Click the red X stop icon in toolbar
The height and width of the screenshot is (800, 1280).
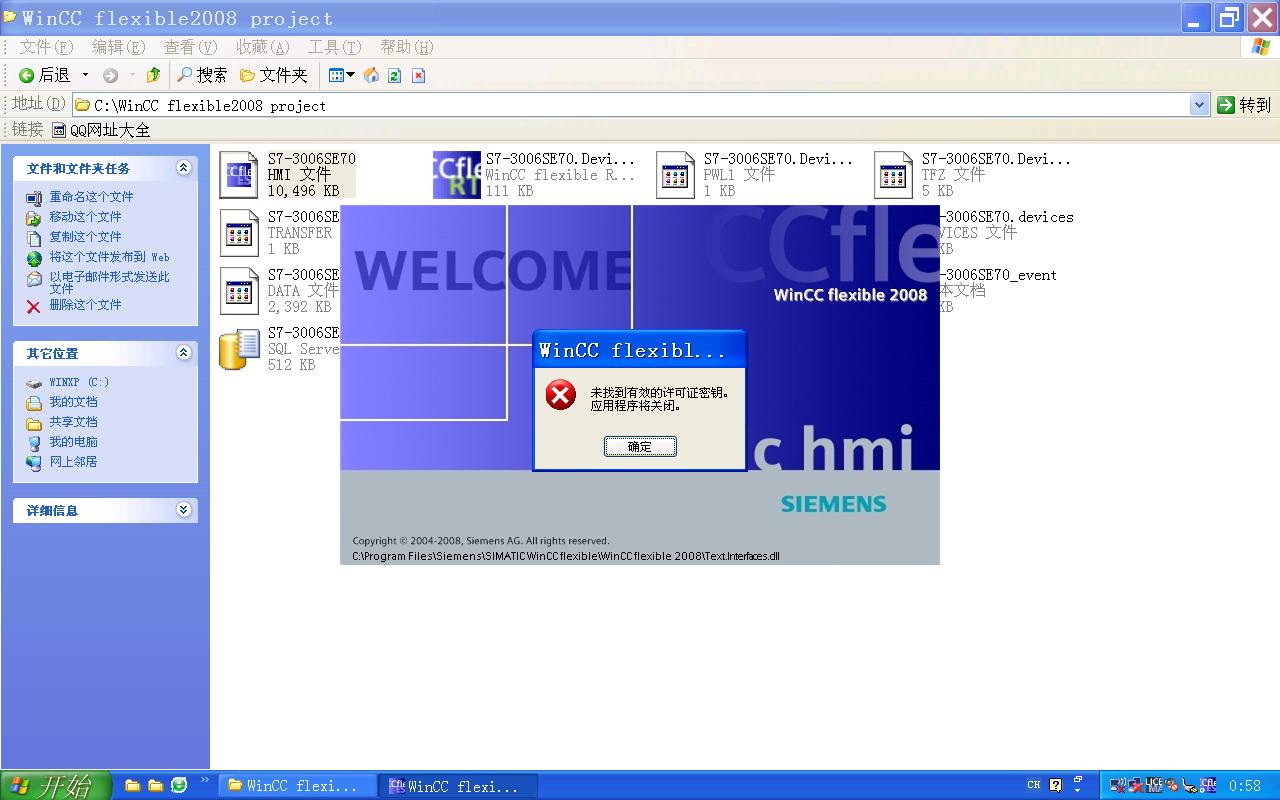[419, 75]
